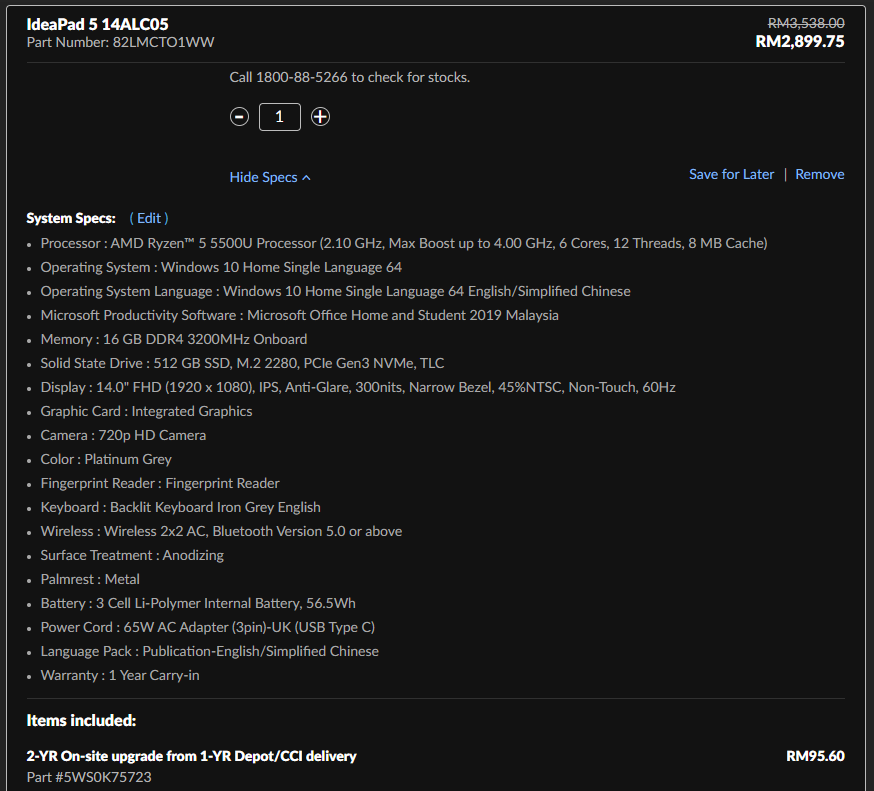Select the Part Number 82LMCTO1WW text
The height and width of the screenshot is (791, 874).
tap(120, 42)
